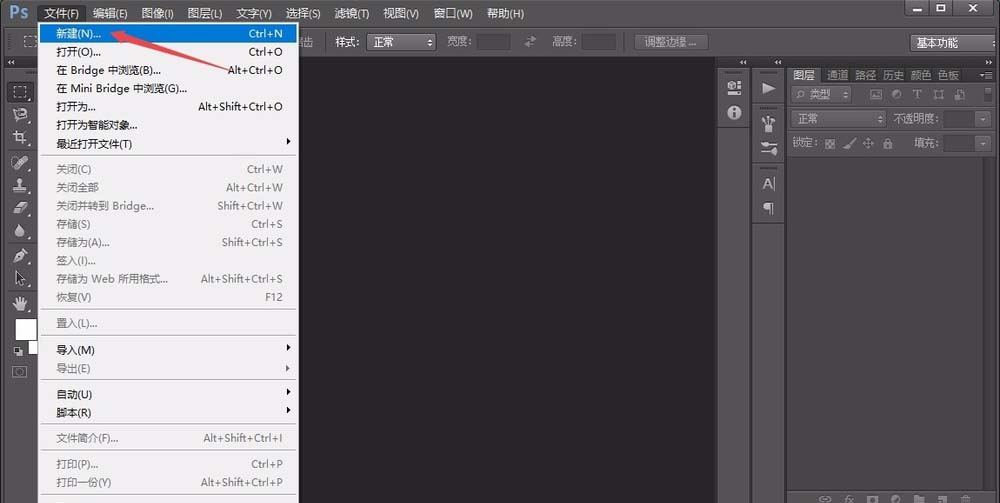Expand 最近打开文件(T) submenu
The width and height of the screenshot is (1000, 503).
click(168, 143)
